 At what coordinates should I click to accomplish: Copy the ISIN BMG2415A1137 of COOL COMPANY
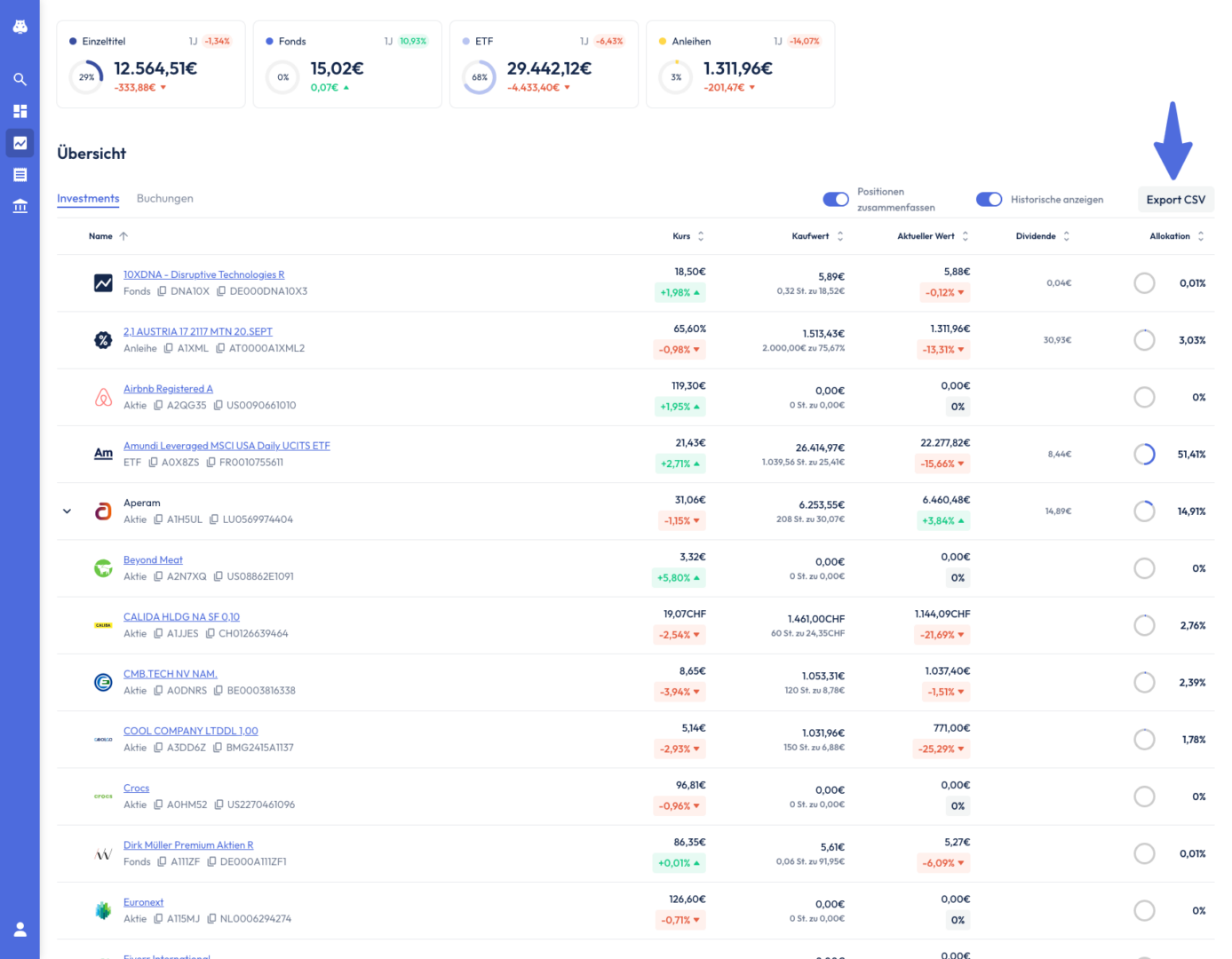[x=218, y=748]
